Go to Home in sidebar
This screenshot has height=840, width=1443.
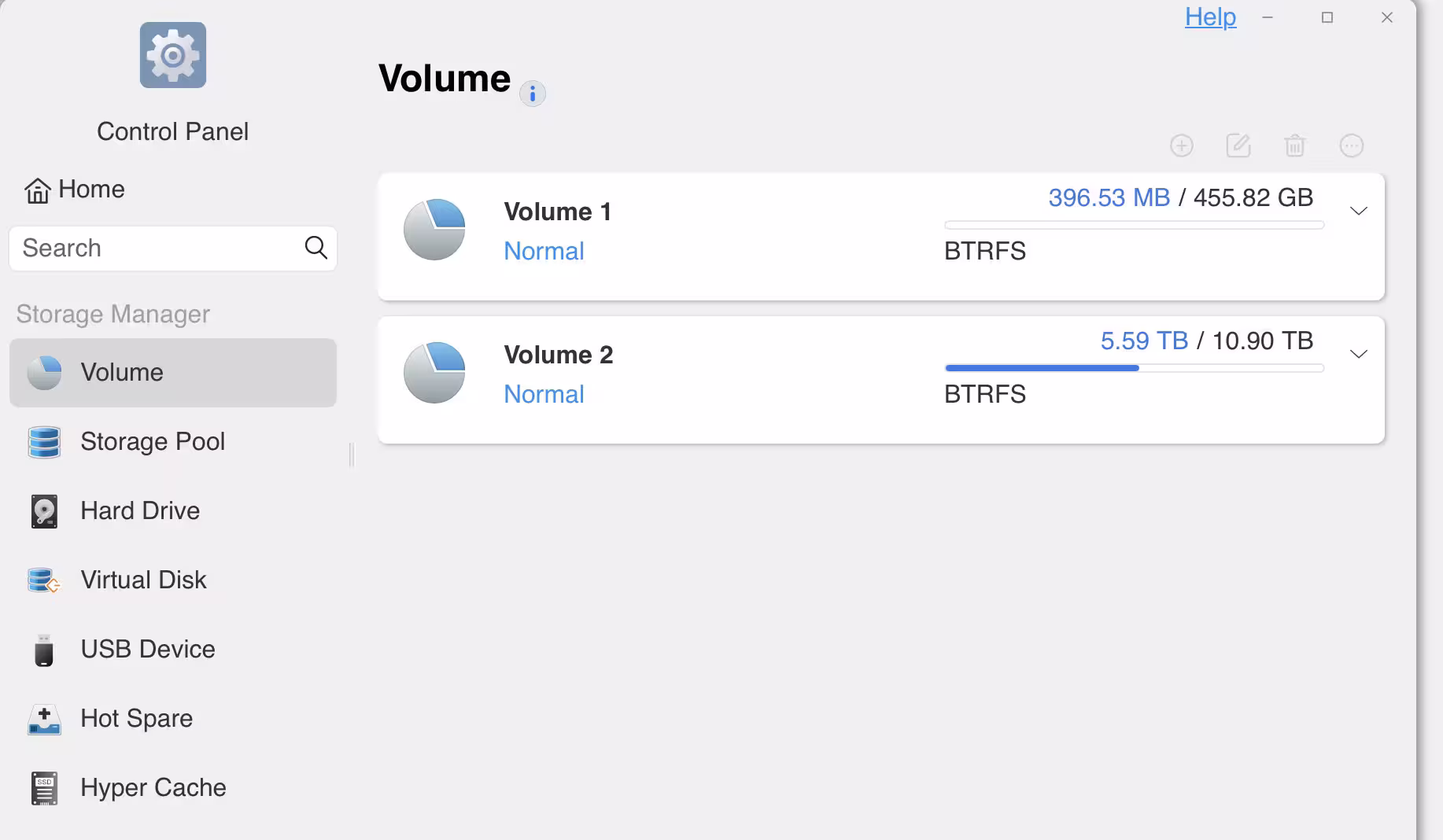coord(75,190)
